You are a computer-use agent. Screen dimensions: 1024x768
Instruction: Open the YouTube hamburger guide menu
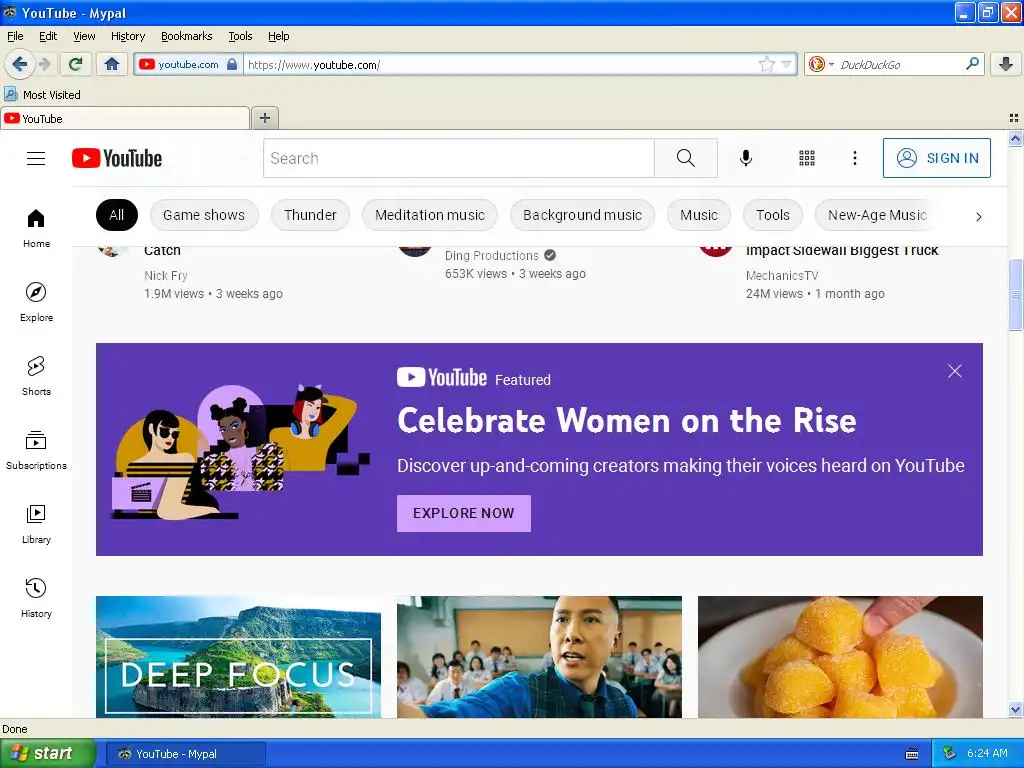point(36,159)
